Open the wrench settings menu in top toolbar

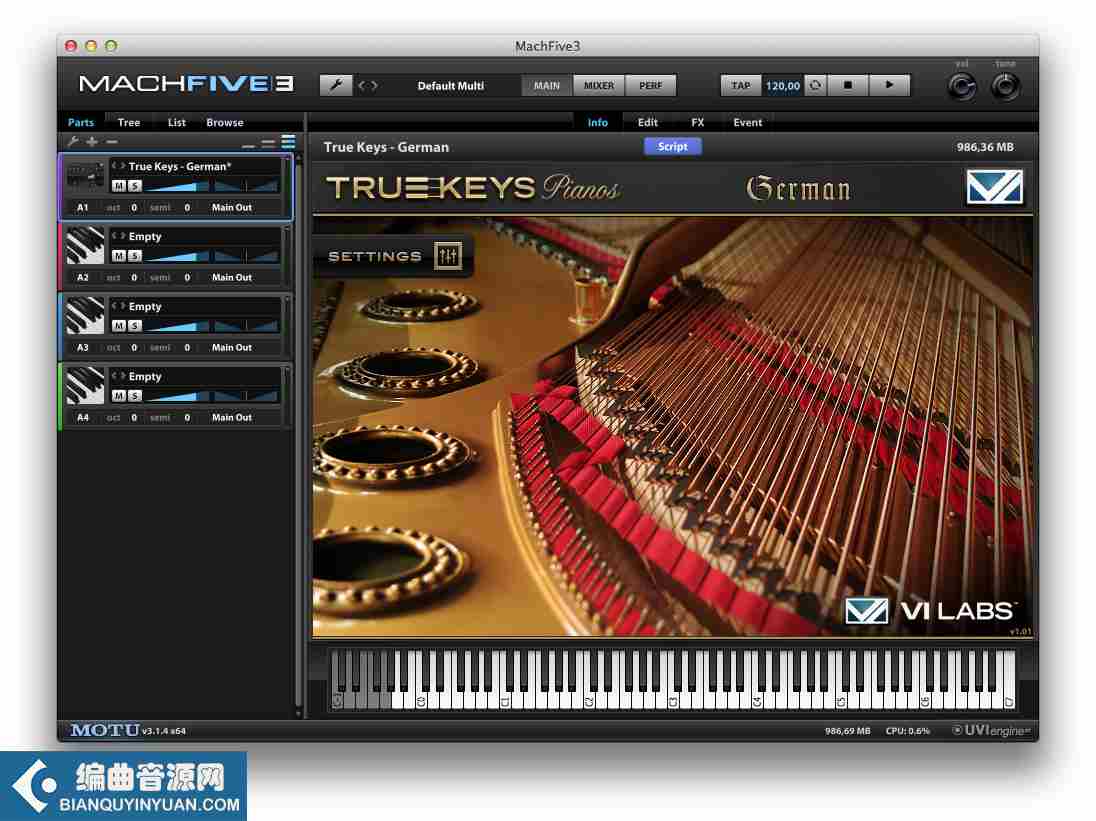[336, 85]
